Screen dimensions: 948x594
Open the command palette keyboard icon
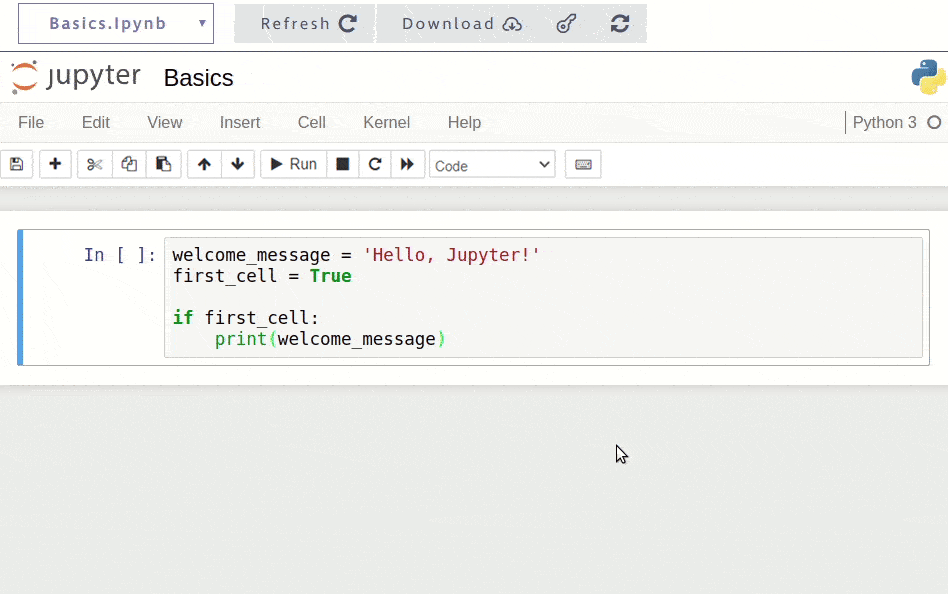point(583,165)
